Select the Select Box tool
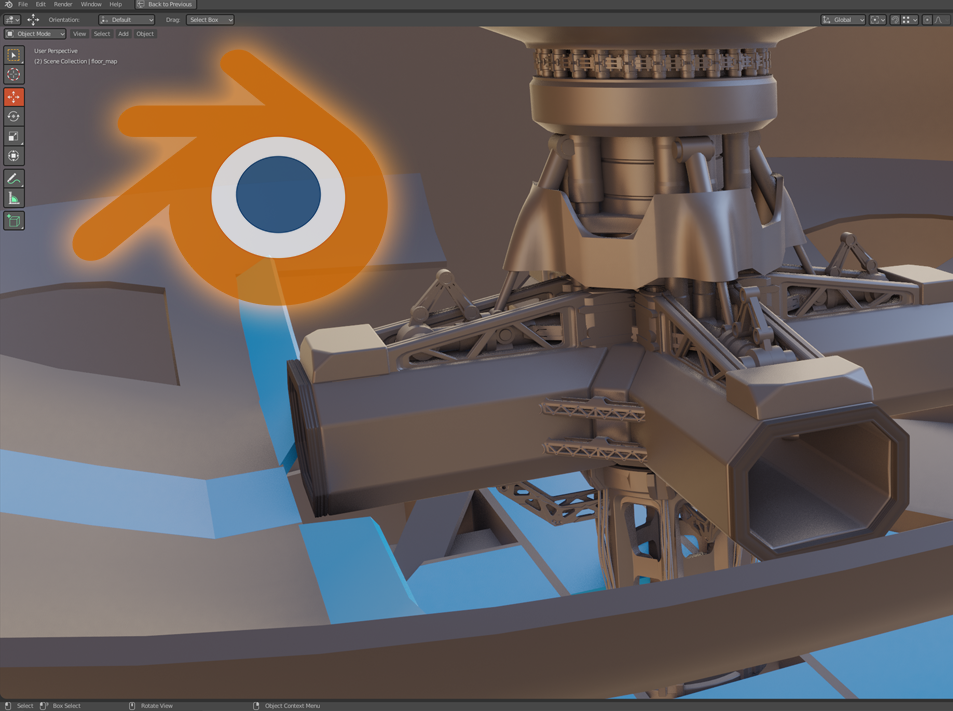 click(x=14, y=55)
